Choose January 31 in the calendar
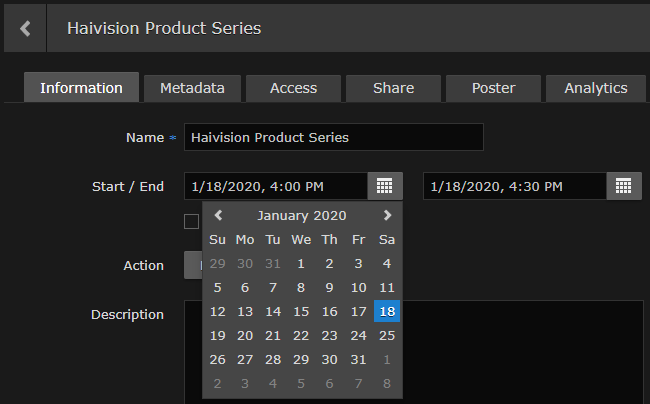Viewport: 650px width, 404px height. [x=358, y=359]
